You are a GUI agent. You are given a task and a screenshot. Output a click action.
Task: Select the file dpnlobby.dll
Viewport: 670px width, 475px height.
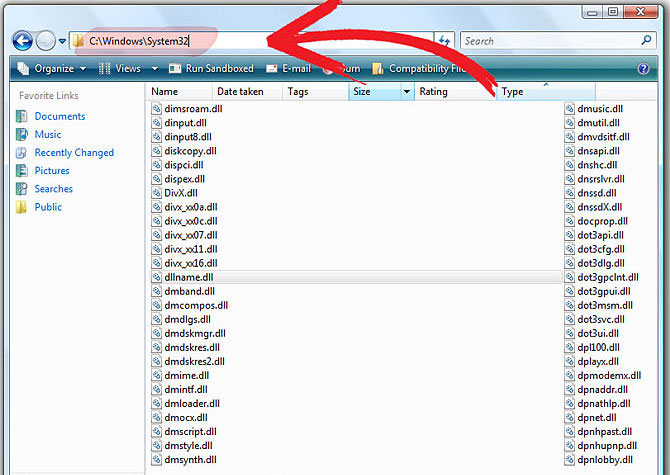coord(605,460)
